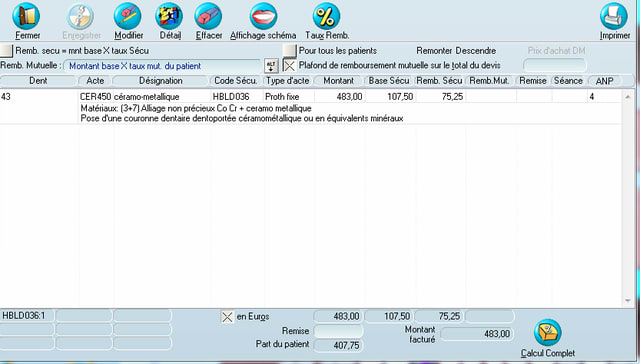
Task: Click the 107,50 base sécu cell in the row
Action: [x=390, y=97]
